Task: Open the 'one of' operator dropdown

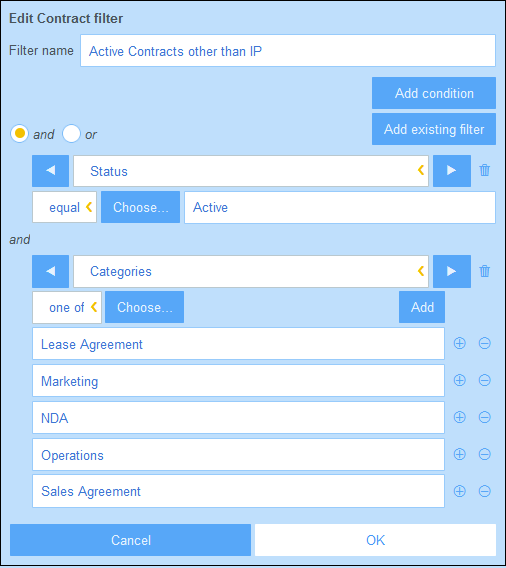Action: (x=67, y=307)
